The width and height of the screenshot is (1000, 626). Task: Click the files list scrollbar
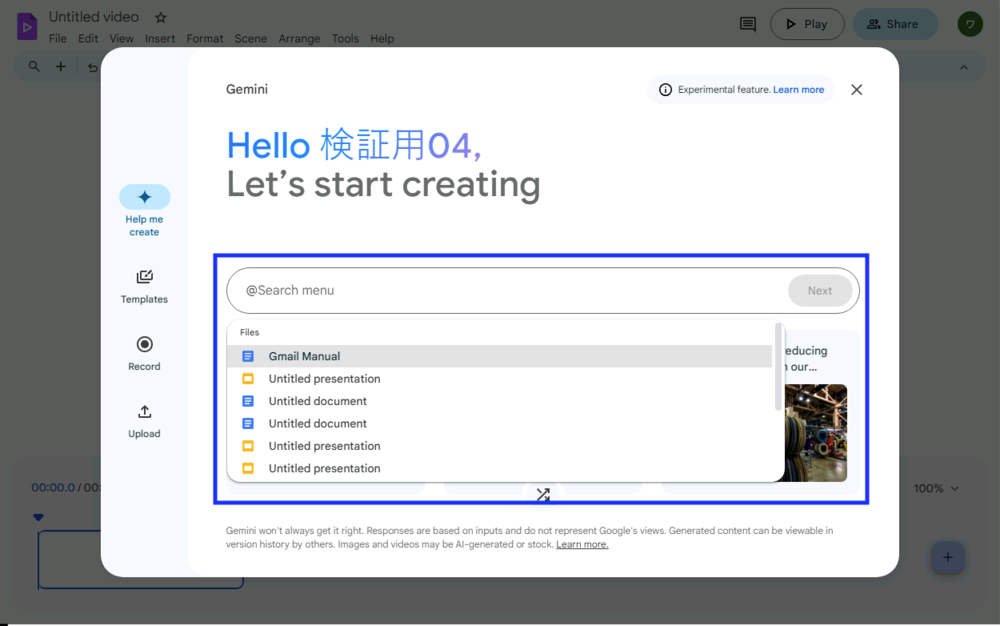click(x=778, y=366)
